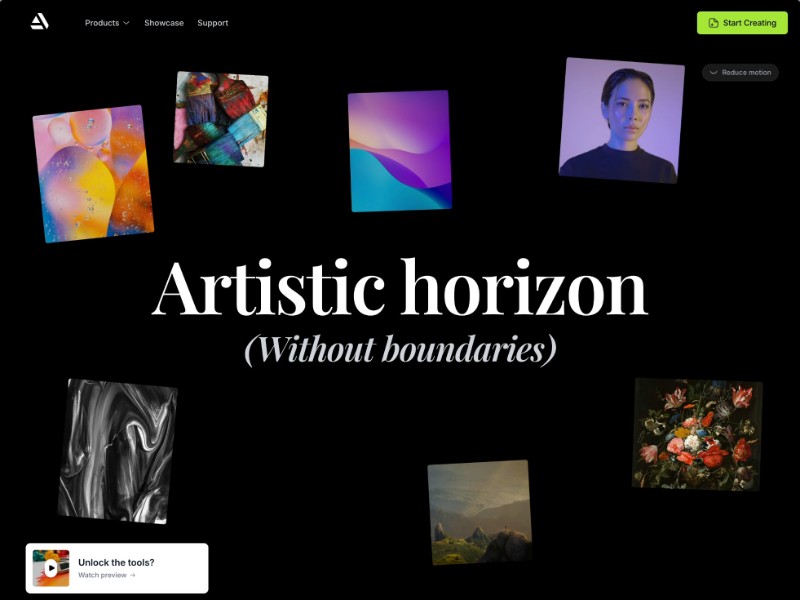
Task: Click the triangular A logo icon
Action: point(39,21)
